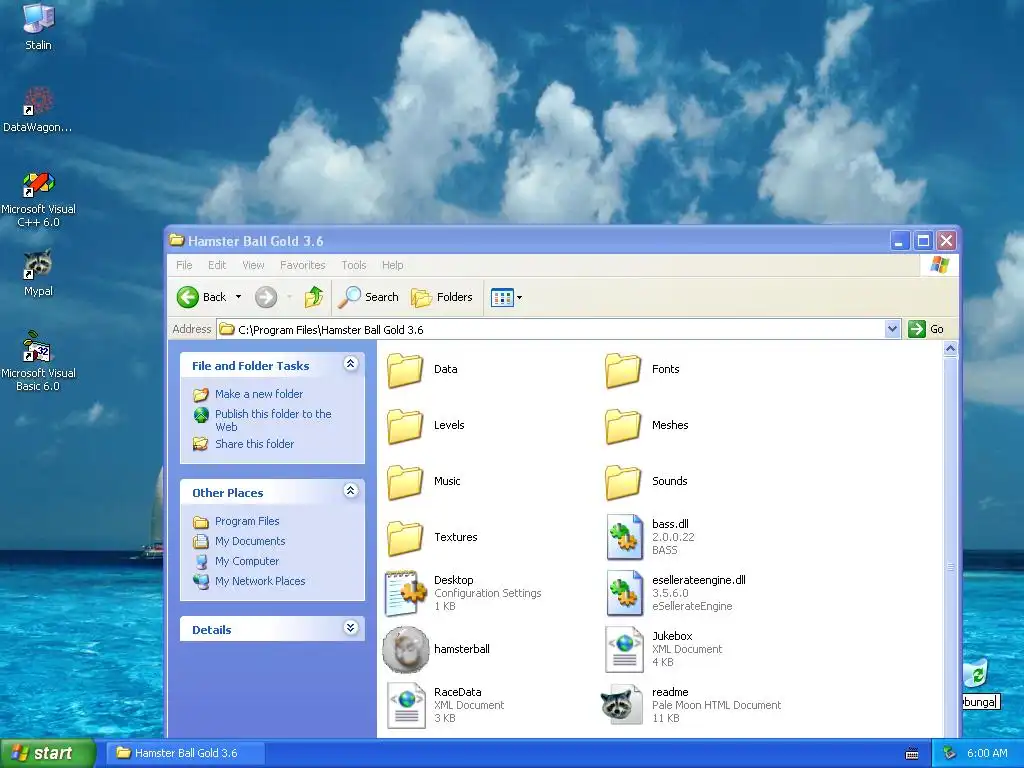Click Share this folder link
The width and height of the screenshot is (1024, 768).
pos(255,444)
